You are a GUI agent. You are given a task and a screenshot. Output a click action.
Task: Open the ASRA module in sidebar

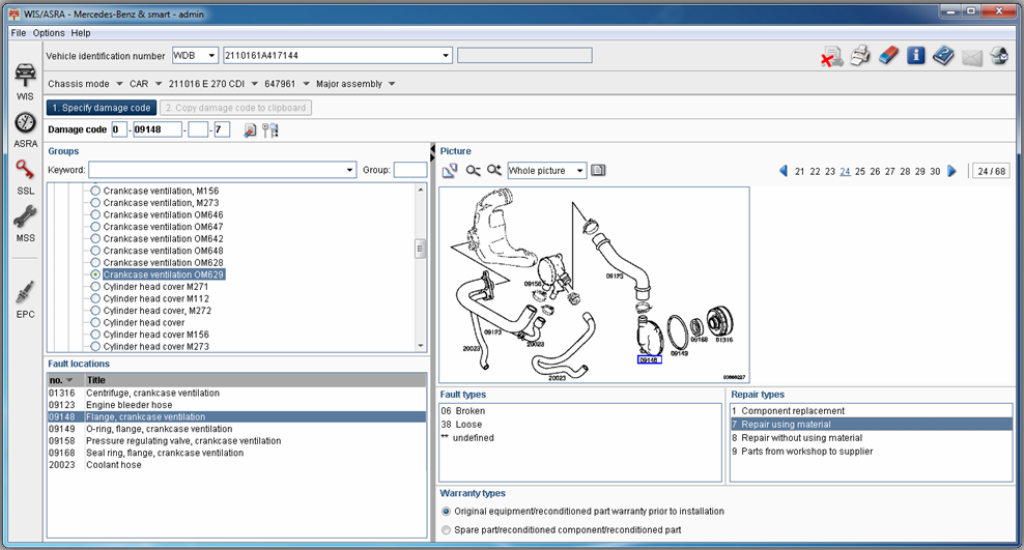tap(25, 130)
